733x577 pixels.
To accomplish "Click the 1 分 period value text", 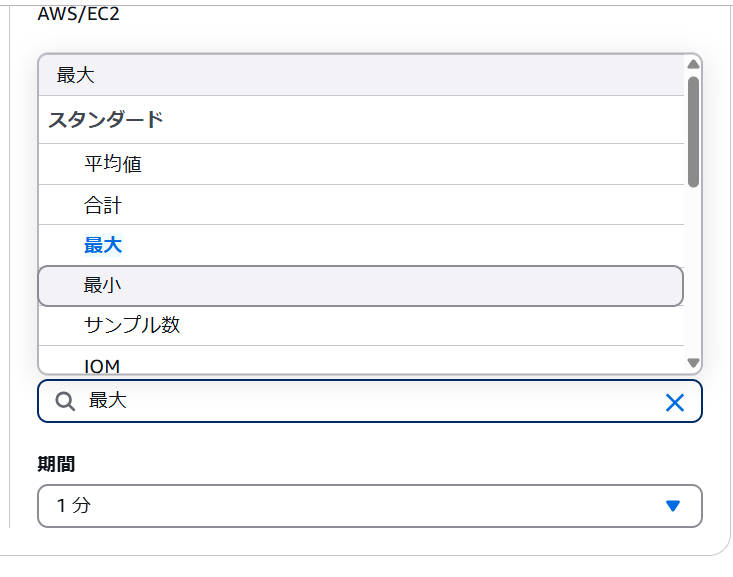I will [73, 506].
